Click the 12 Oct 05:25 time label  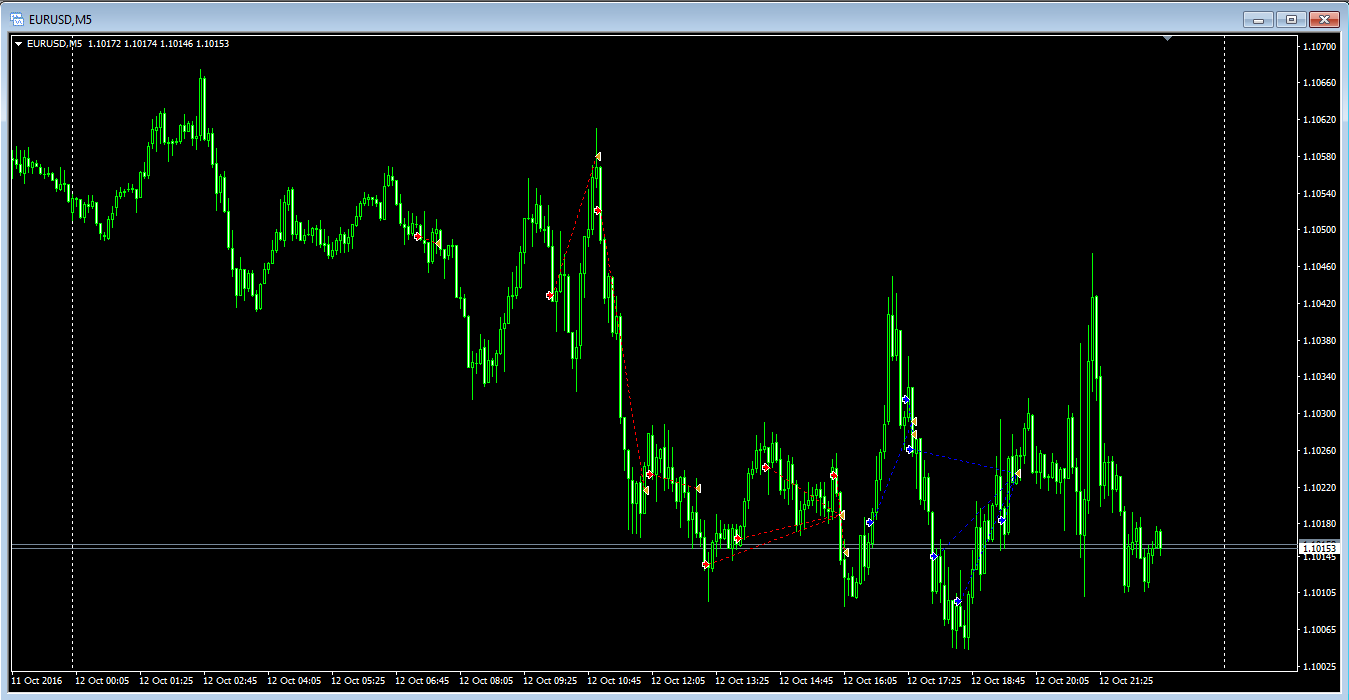(358, 681)
